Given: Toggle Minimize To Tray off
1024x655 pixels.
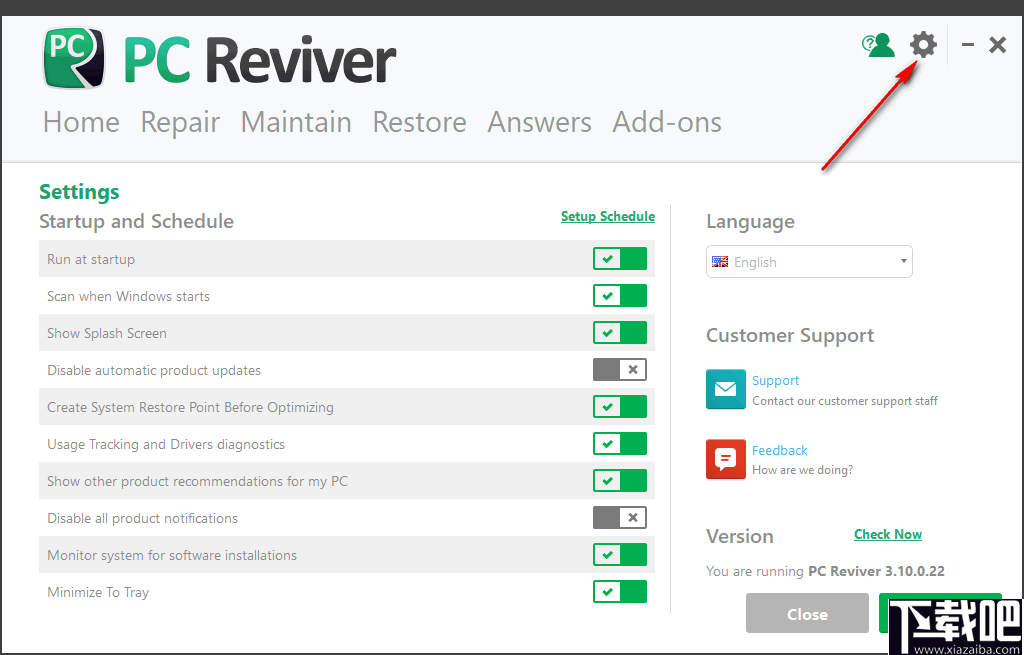Looking at the screenshot, I should click(620, 591).
